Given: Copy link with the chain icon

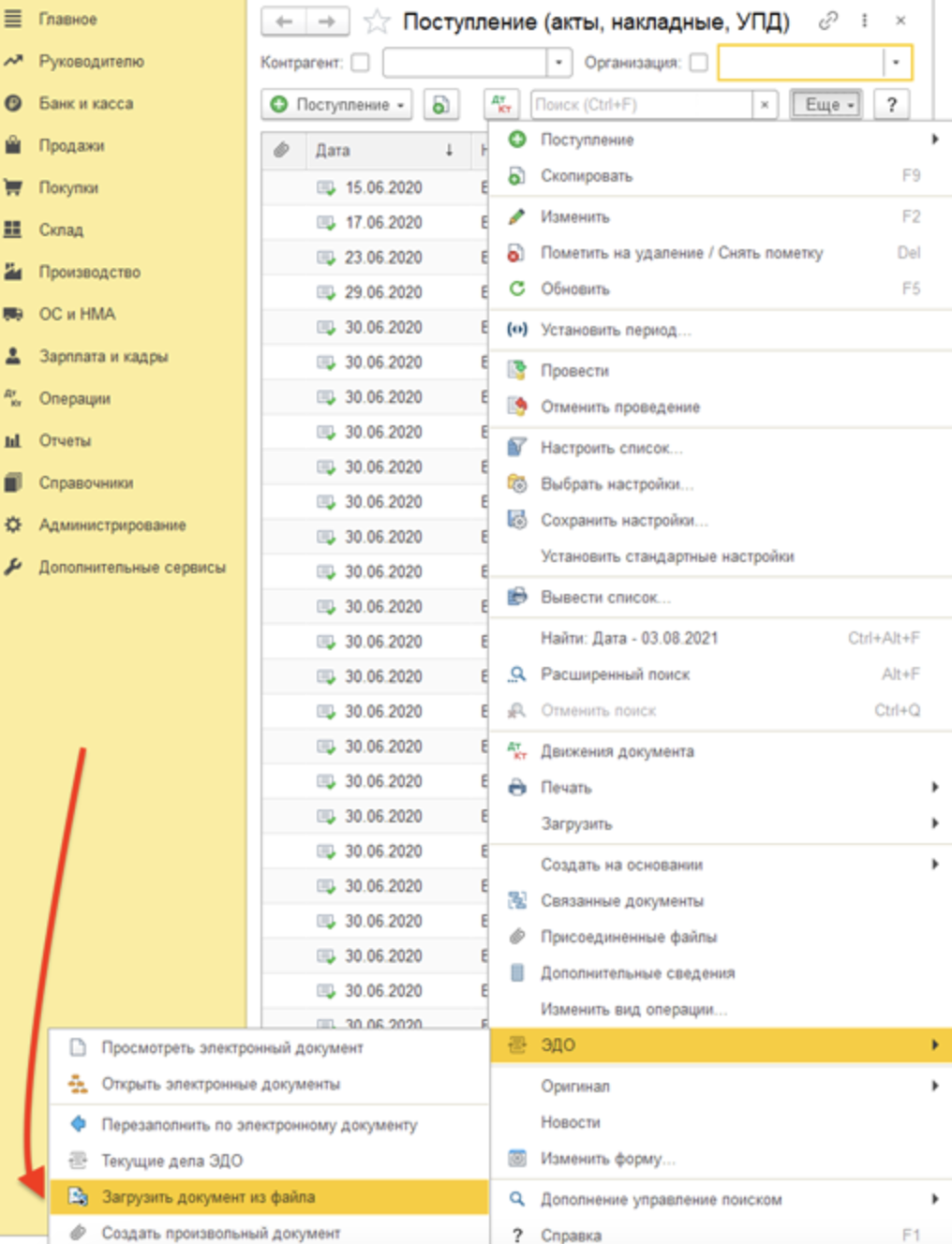Looking at the screenshot, I should [x=827, y=21].
